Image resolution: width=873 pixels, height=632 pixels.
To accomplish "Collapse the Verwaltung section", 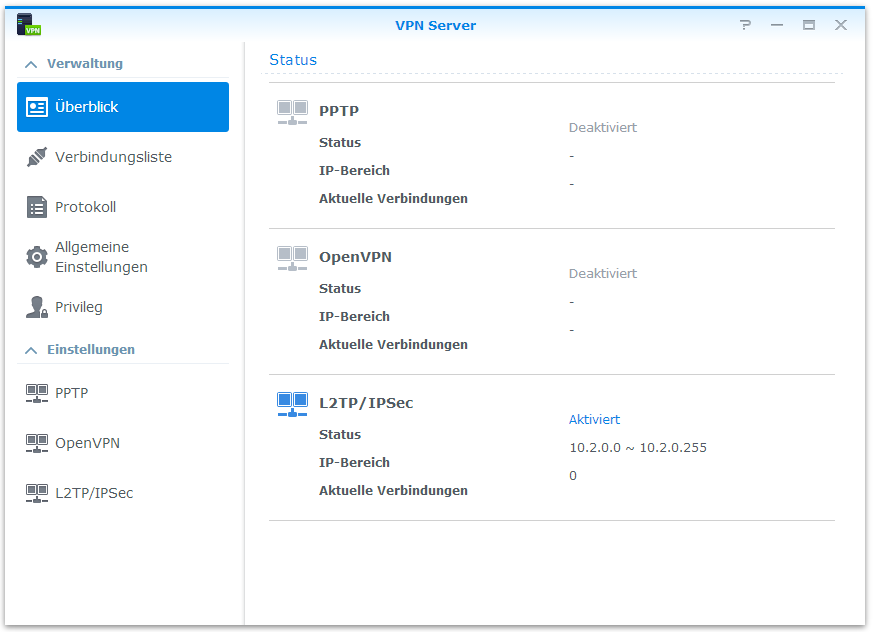I will coord(30,64).
